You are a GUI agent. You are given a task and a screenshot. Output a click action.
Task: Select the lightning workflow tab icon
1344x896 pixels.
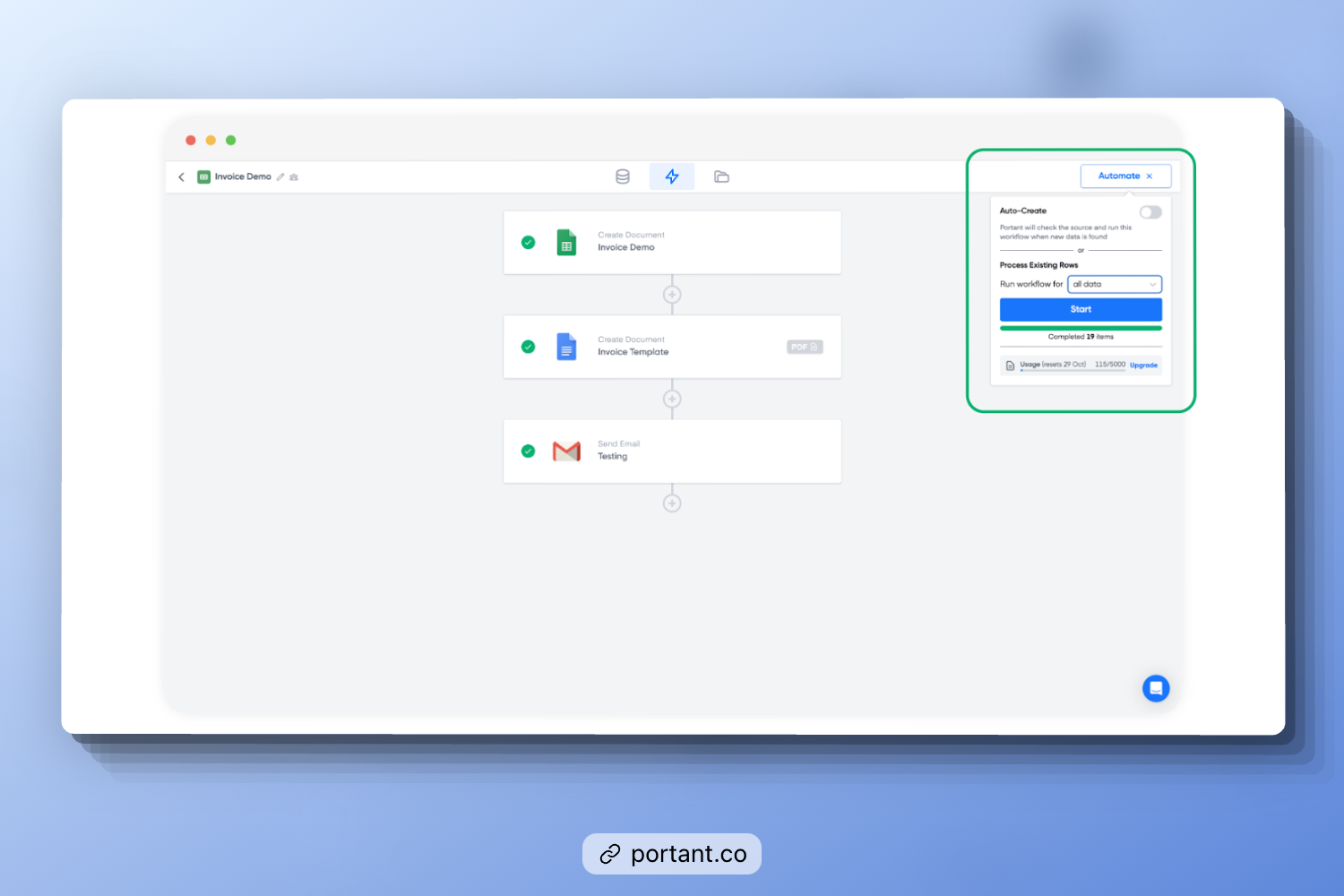[672, 176]
